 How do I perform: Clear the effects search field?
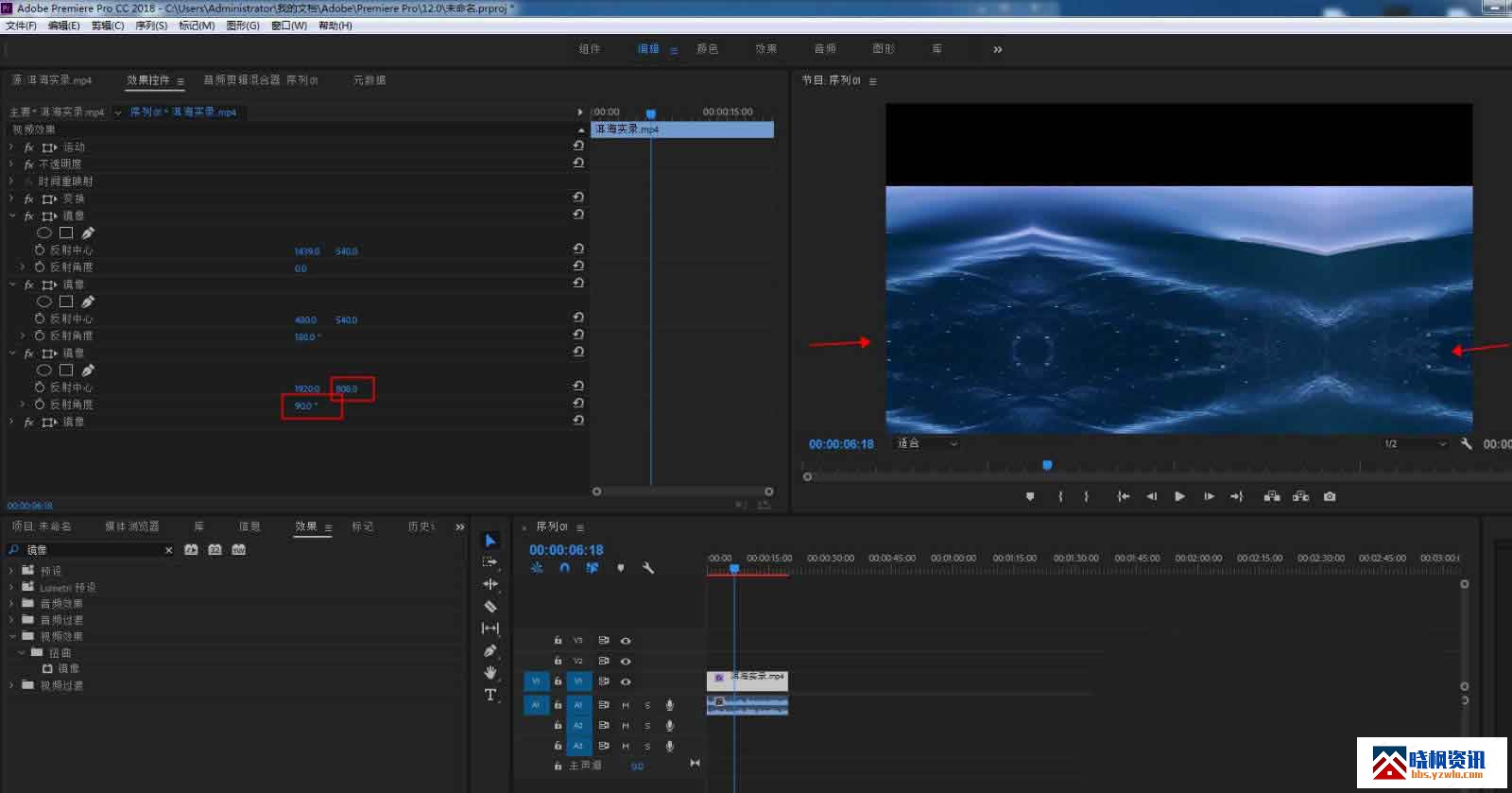168,550
